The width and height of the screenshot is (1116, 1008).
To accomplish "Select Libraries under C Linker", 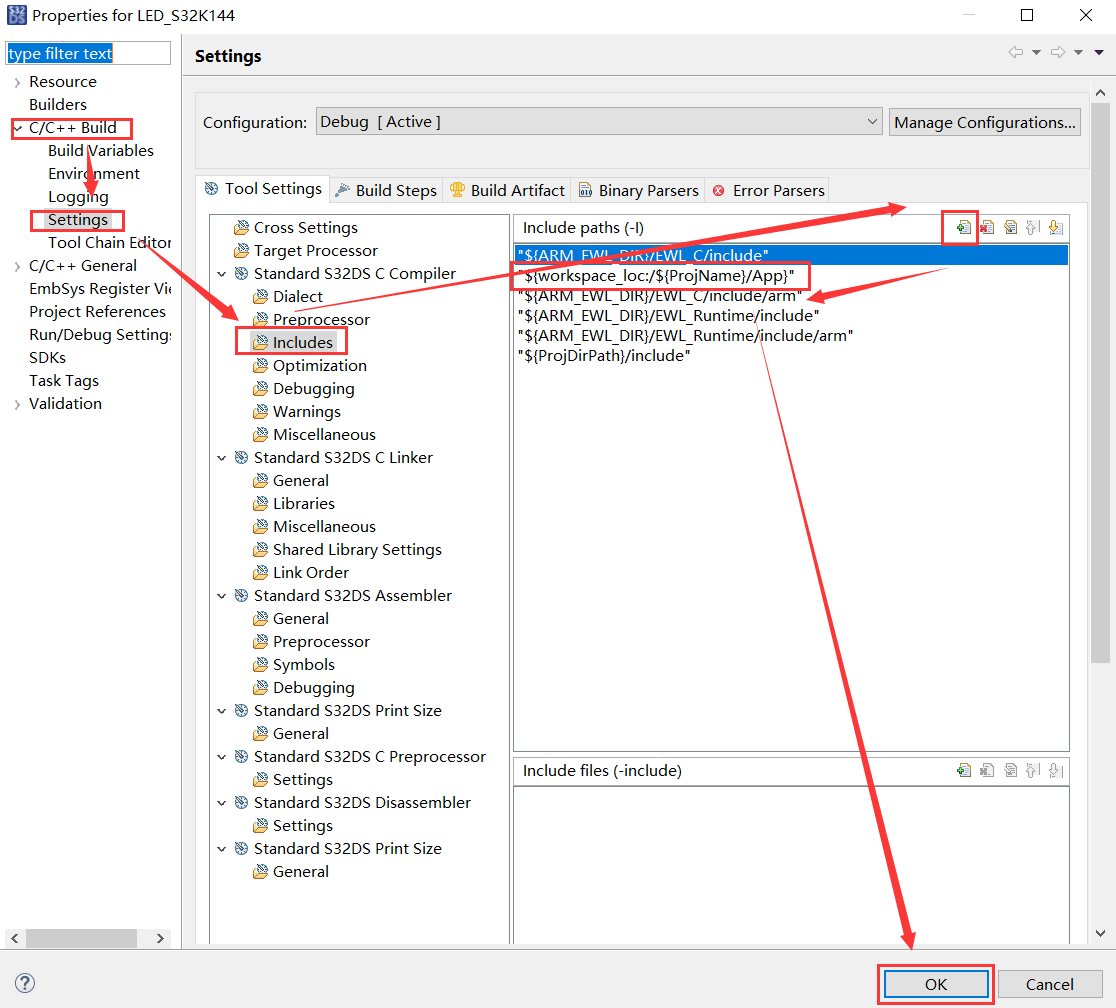I will coord(294,504).
